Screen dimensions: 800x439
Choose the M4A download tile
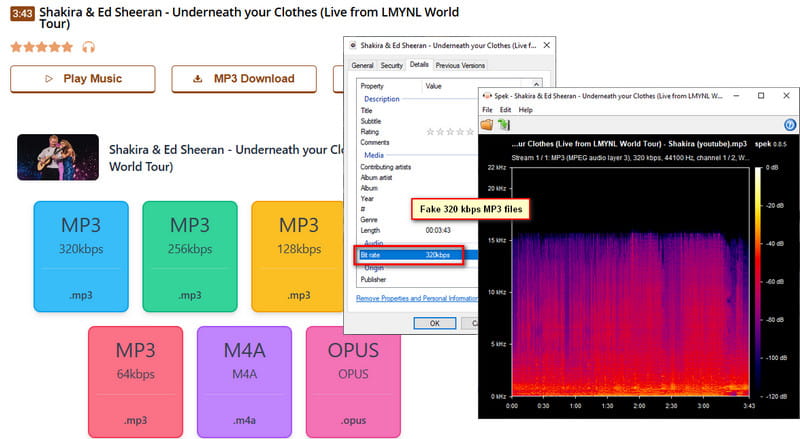point(244,382)
